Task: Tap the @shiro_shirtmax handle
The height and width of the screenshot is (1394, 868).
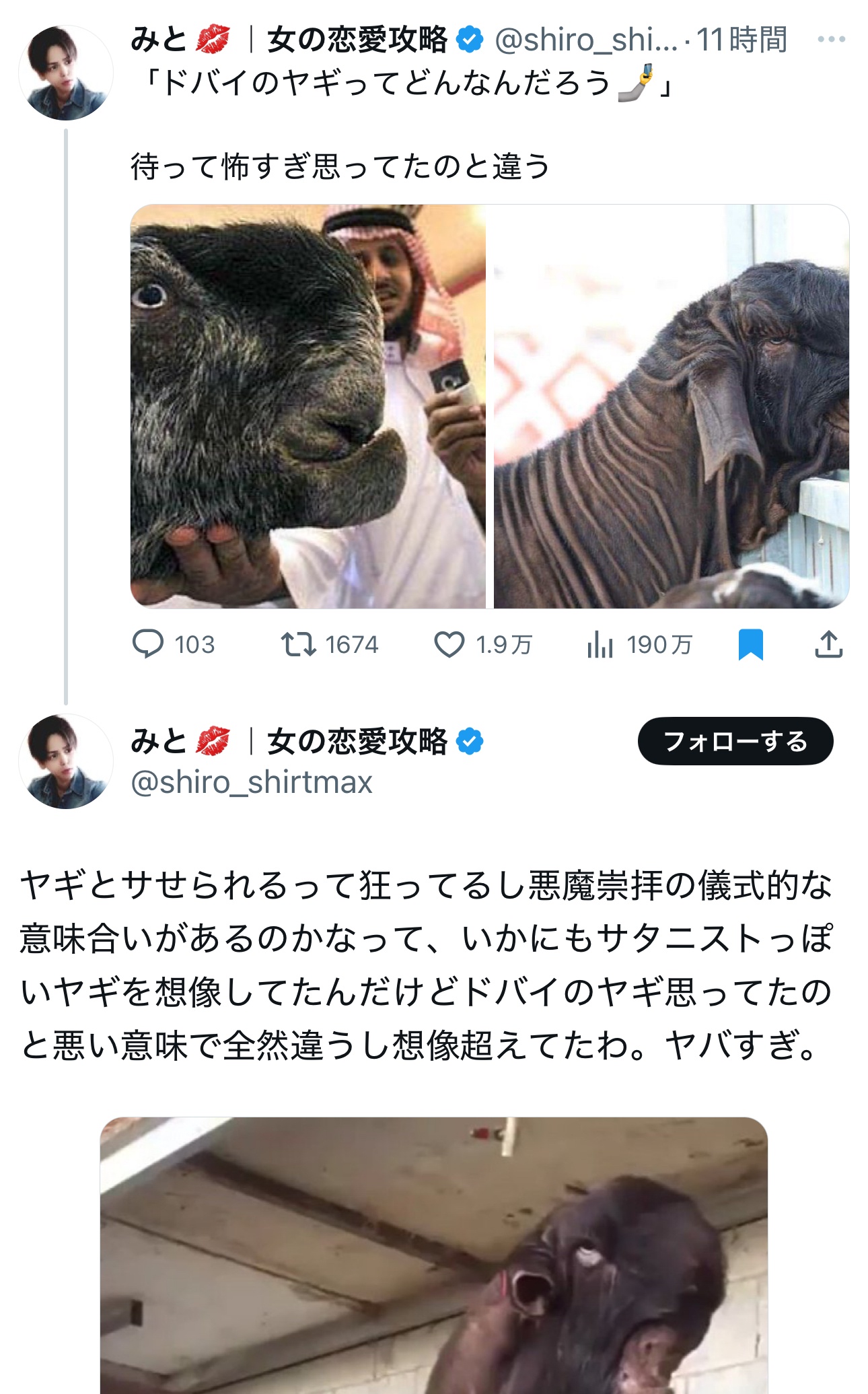Action: tap(252, 782)
